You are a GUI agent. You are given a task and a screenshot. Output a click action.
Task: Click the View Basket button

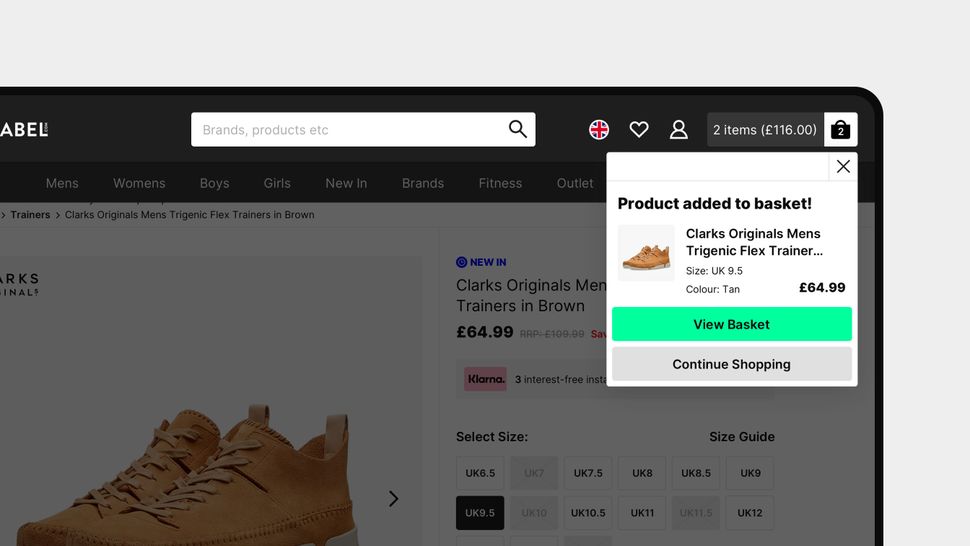732,324
